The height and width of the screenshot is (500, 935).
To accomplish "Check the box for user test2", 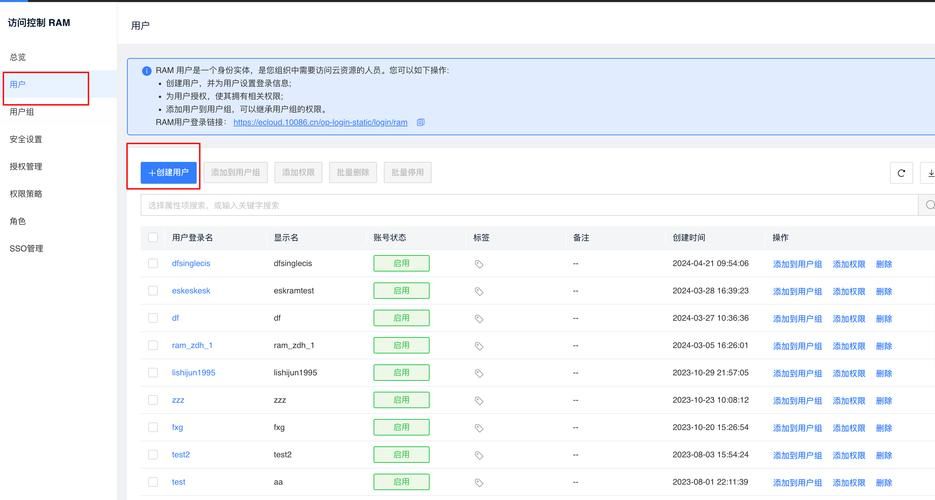I will coord(153,455).
